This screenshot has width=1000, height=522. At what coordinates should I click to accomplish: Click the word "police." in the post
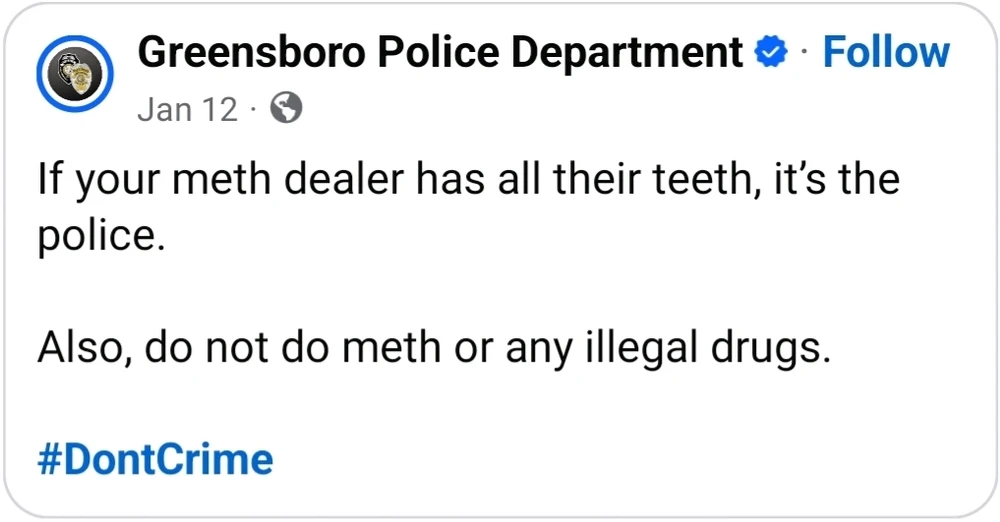coord(99,240)
